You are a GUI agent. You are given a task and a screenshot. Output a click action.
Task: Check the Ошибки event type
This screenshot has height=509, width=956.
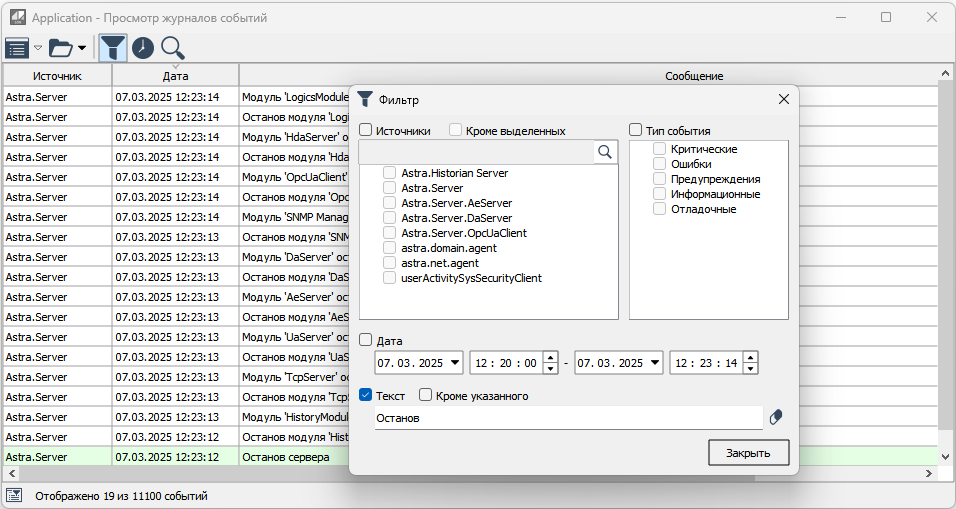[x=660, y=164]
